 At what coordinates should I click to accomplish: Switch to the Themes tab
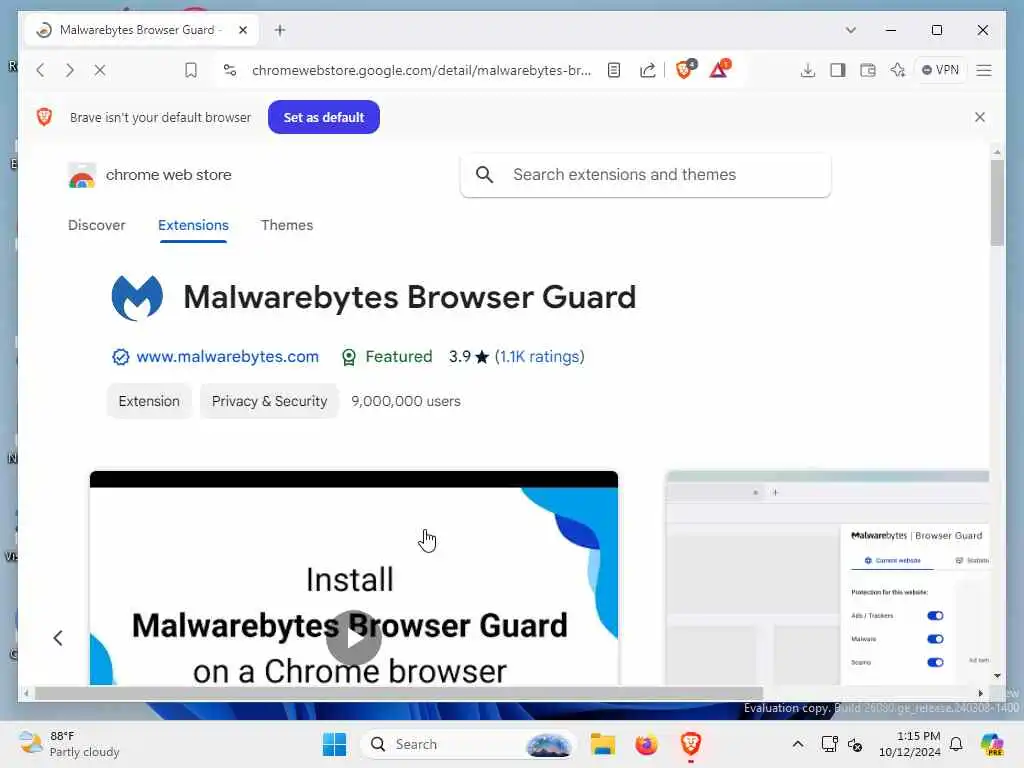click(x=287, y=225)
